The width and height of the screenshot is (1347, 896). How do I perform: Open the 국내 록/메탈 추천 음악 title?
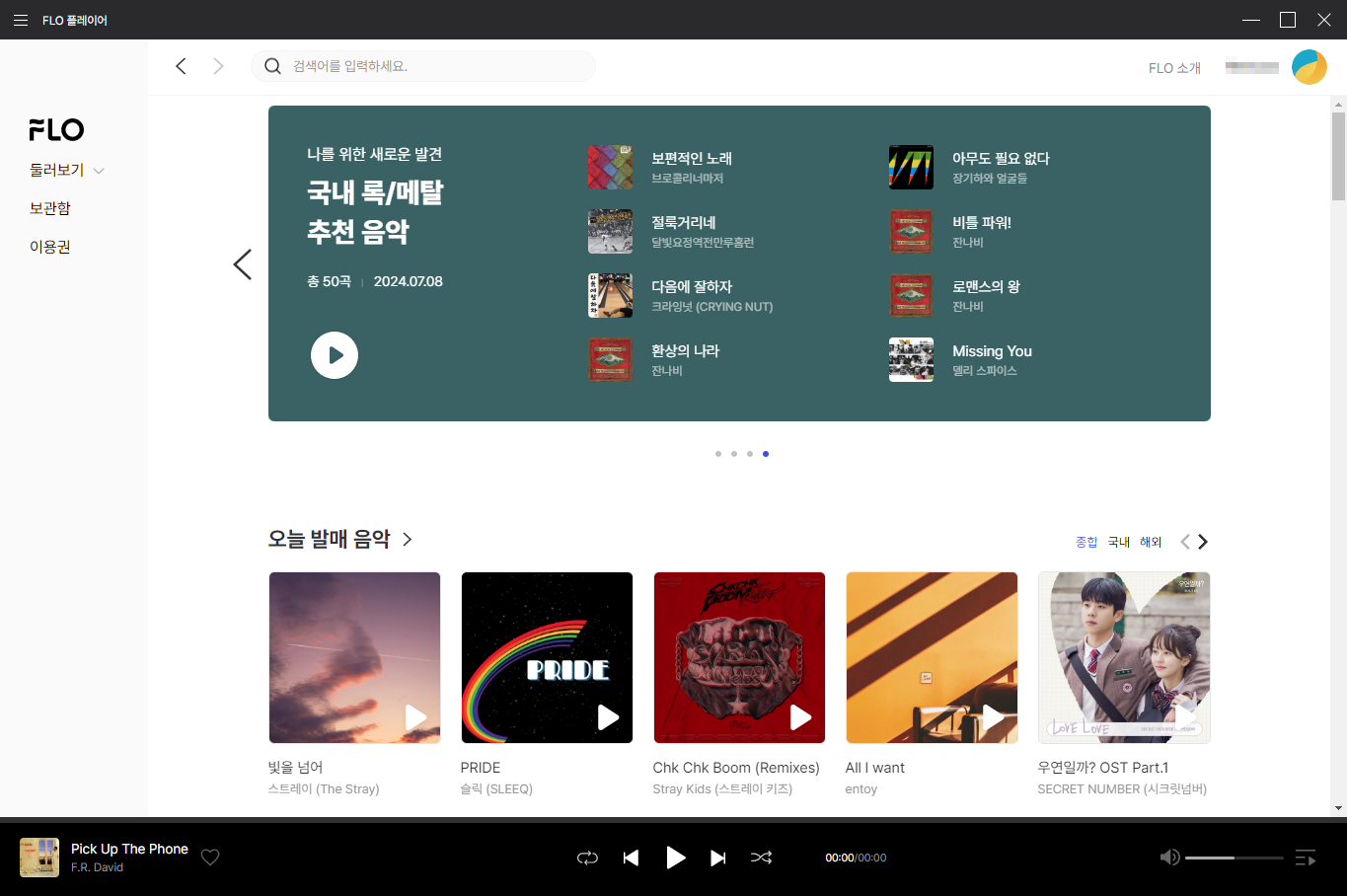coord(375,211)
